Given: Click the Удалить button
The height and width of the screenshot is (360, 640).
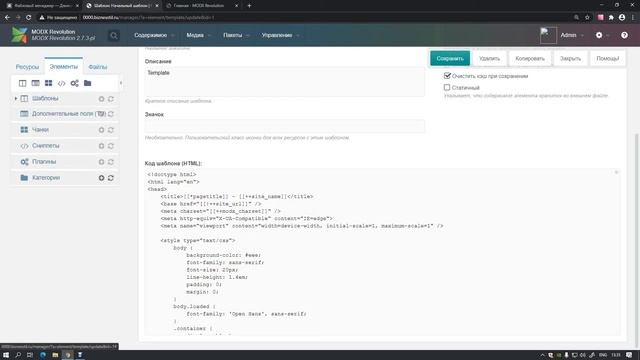Looking at the screenshot, I should (489, 58).
